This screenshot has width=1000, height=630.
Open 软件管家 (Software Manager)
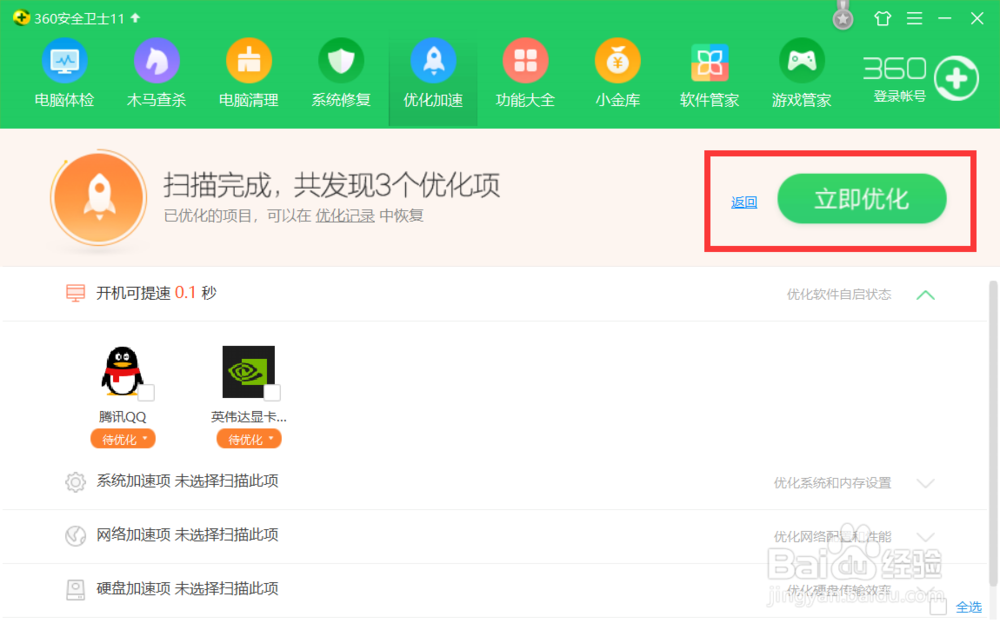[x=709, y=72]
